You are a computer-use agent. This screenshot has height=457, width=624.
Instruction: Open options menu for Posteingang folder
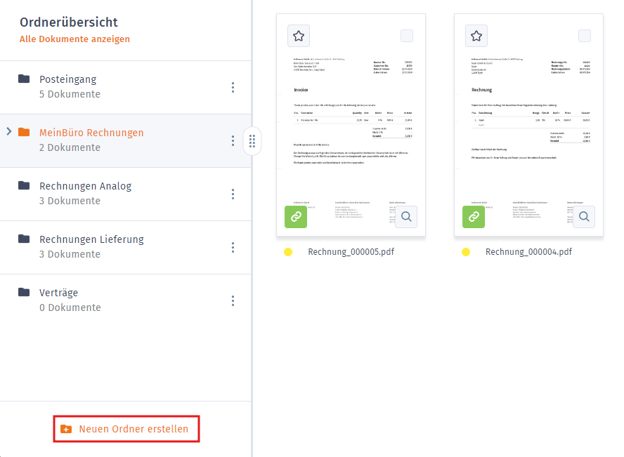[x=233, y=87]
